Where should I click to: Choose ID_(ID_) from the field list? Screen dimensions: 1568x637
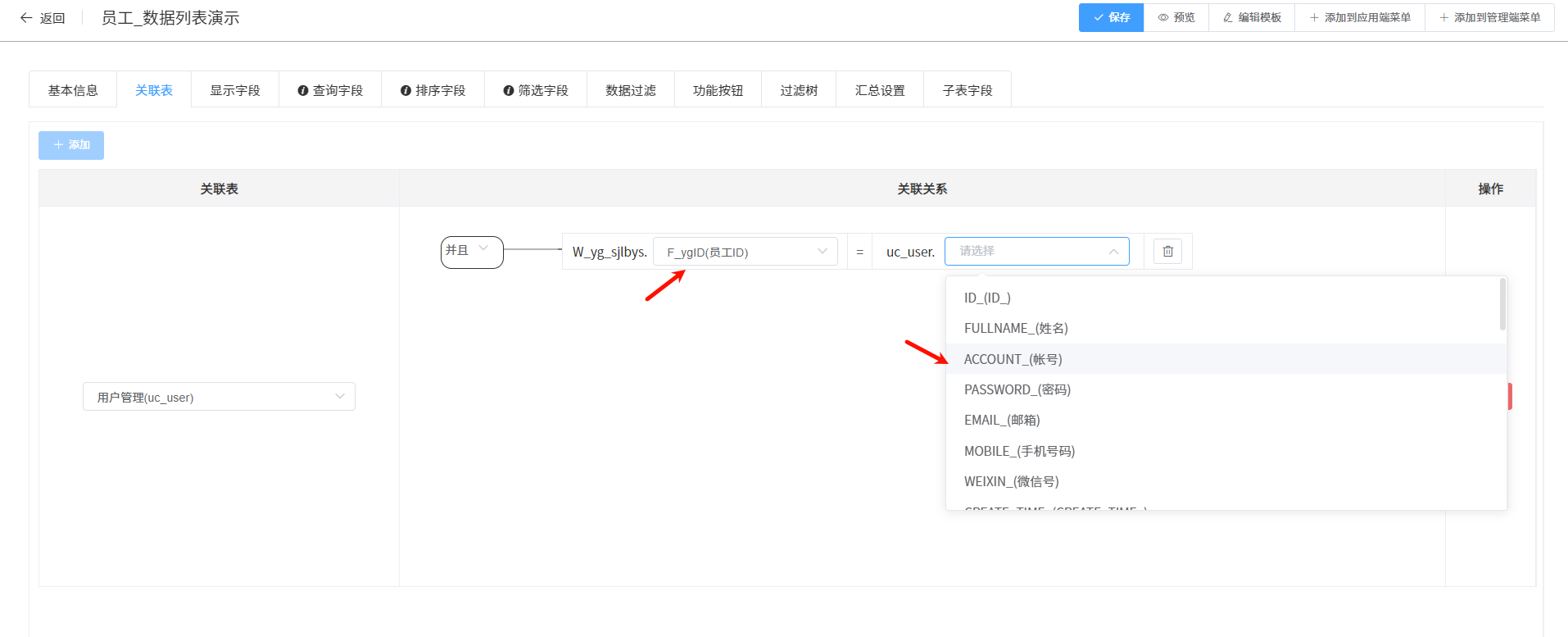click(x=1226, y=298)
